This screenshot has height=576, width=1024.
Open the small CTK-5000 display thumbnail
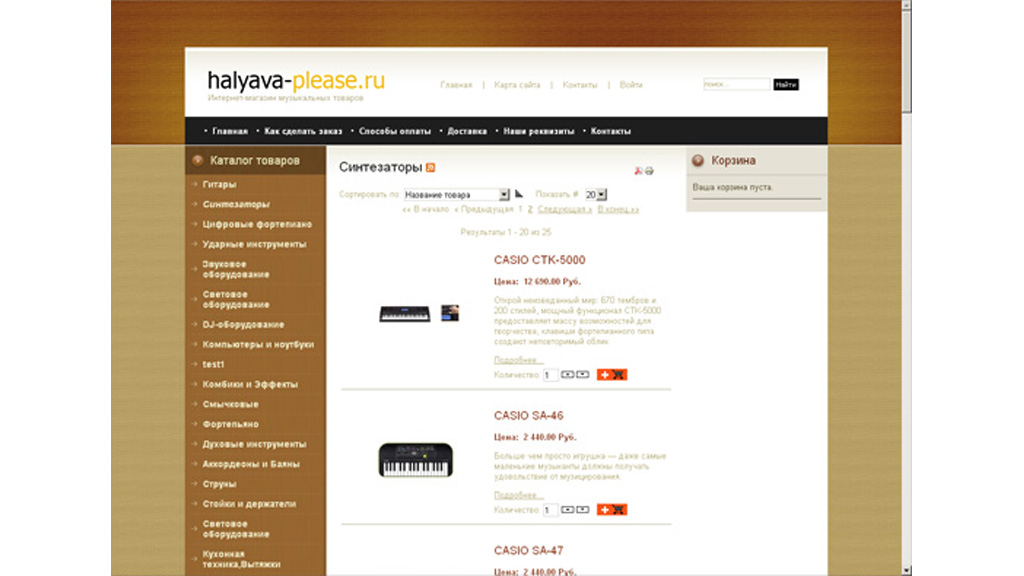449,313
